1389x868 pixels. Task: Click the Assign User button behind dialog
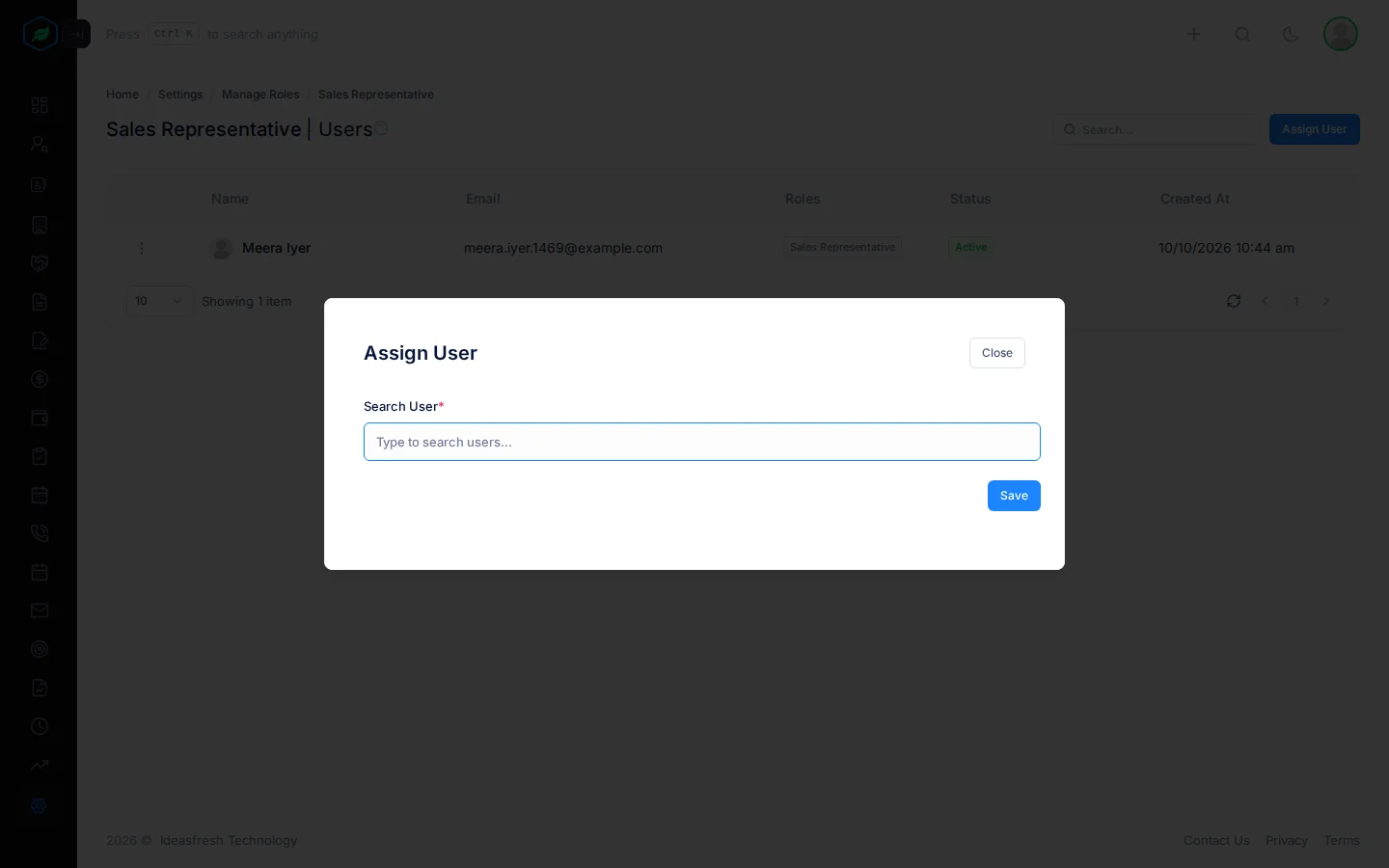point(1315,129)
